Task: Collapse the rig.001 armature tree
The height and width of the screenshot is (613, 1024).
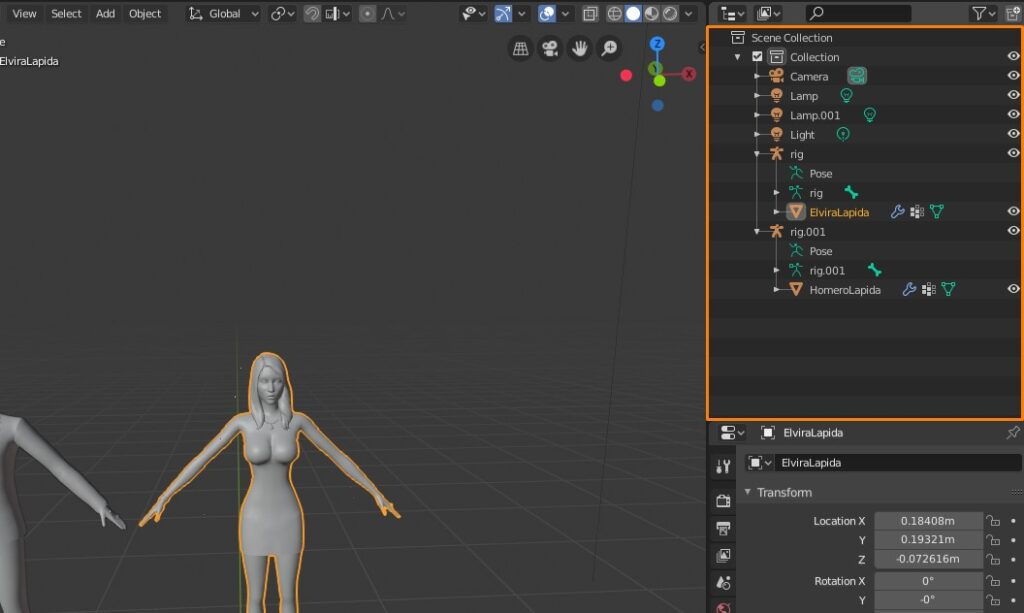Action: pos(757,232)
